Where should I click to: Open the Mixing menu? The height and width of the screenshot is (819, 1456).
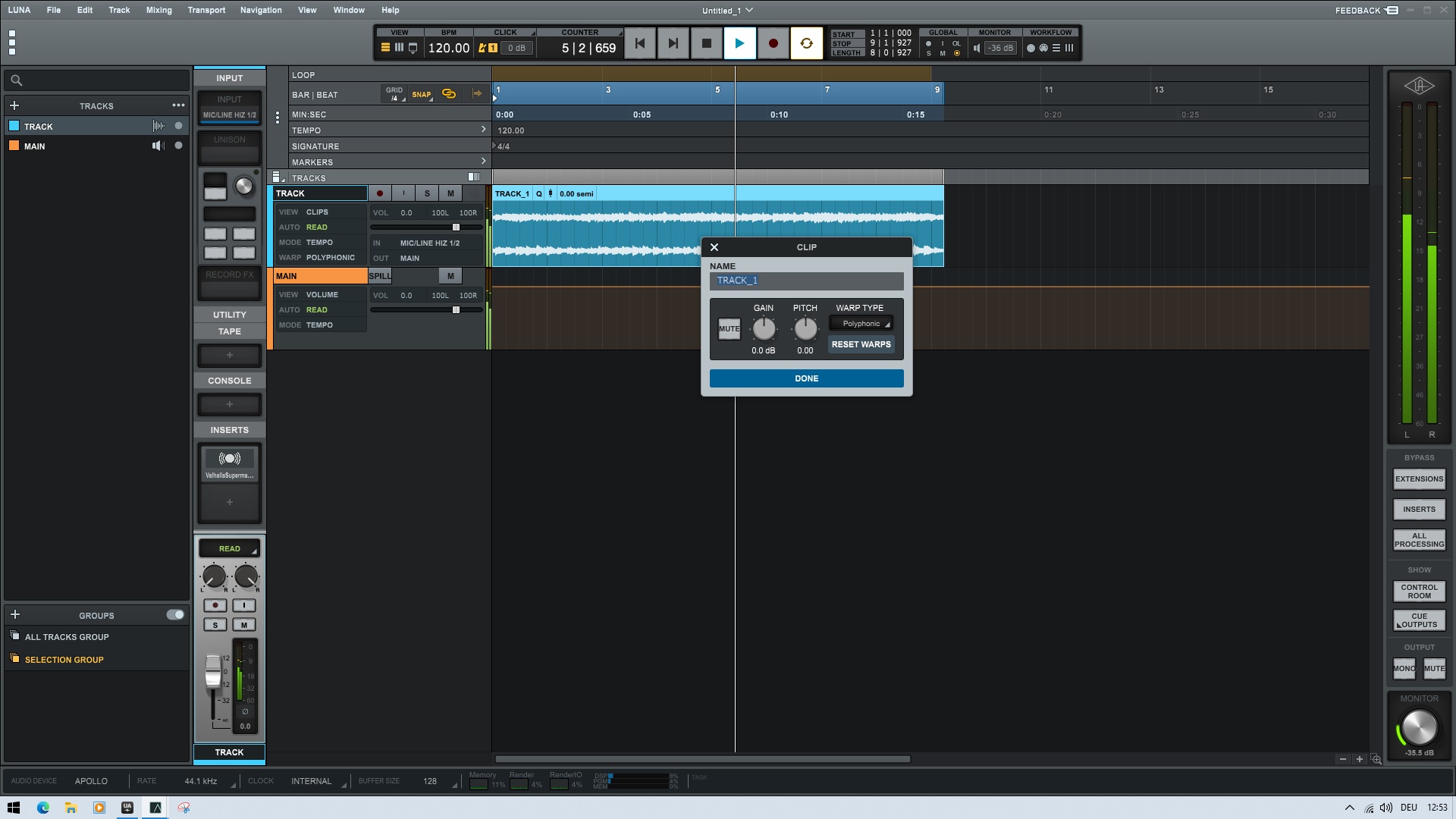[x=158, y=10]
